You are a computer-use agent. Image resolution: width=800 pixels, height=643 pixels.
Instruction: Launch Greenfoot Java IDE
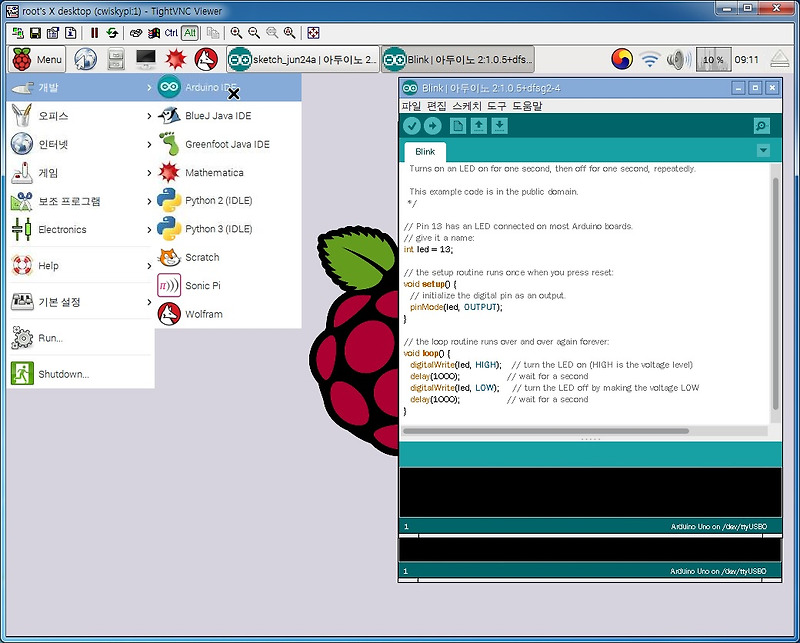228,144
